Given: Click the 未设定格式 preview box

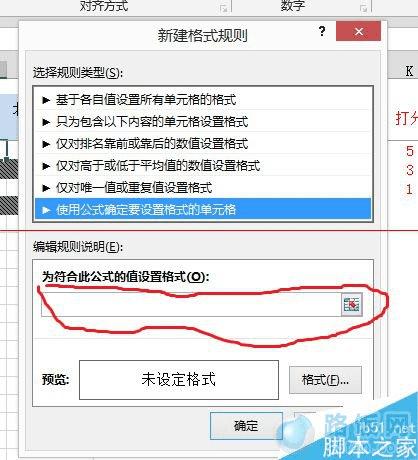Looking at the screenshot, I should [179, 380].
